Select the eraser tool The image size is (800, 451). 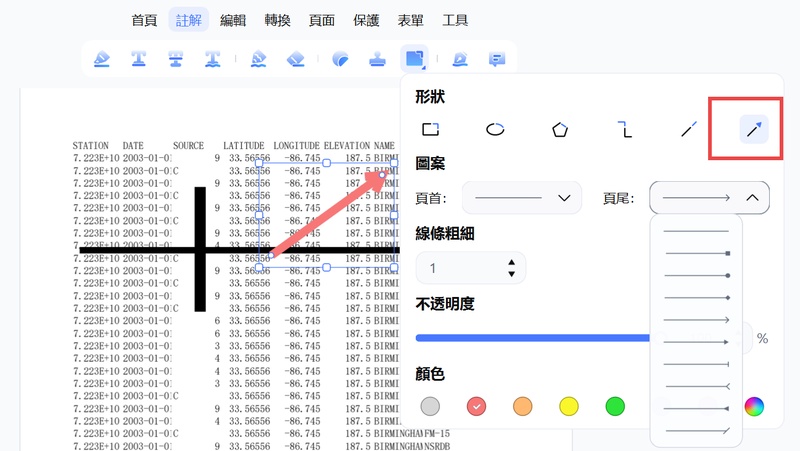(296, 59)
